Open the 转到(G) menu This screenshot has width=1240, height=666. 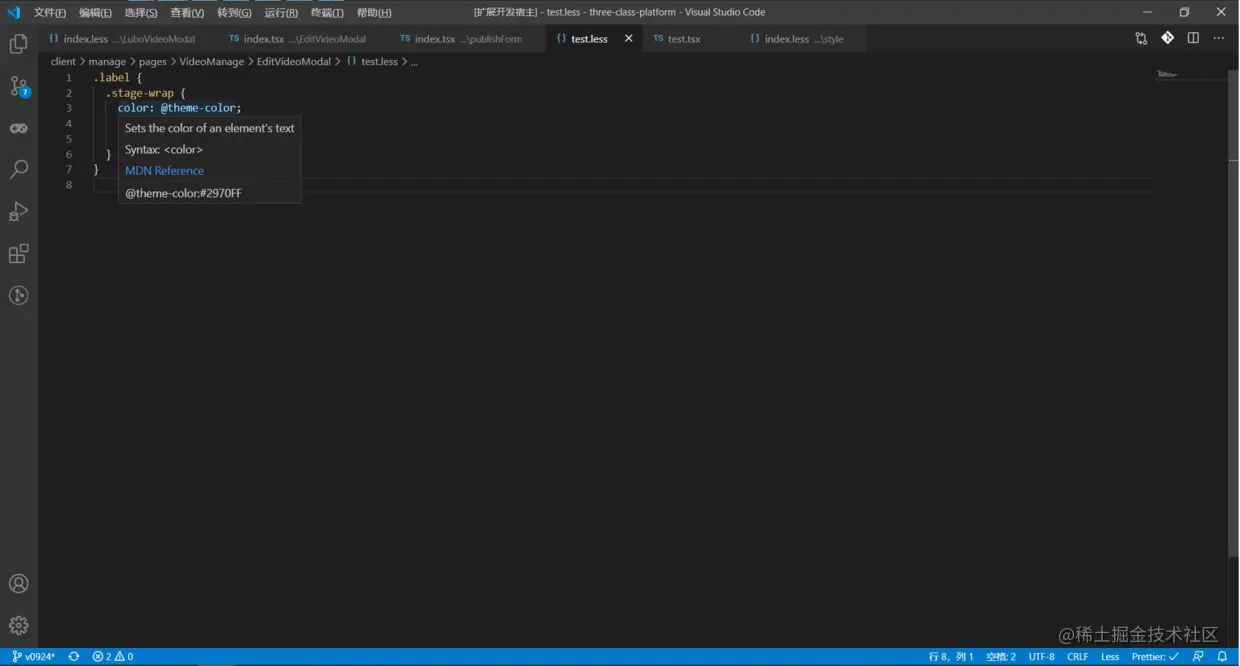tap(234, 12)
